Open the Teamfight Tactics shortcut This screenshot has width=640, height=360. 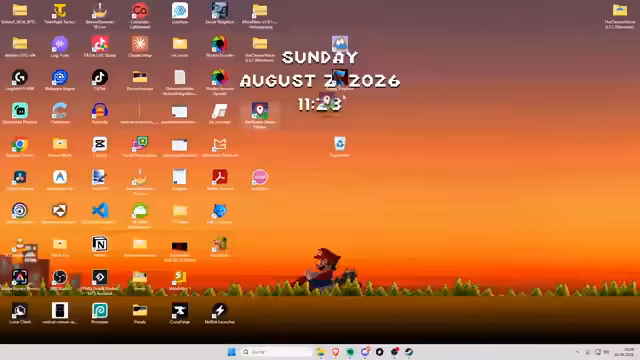coord(60,13)
